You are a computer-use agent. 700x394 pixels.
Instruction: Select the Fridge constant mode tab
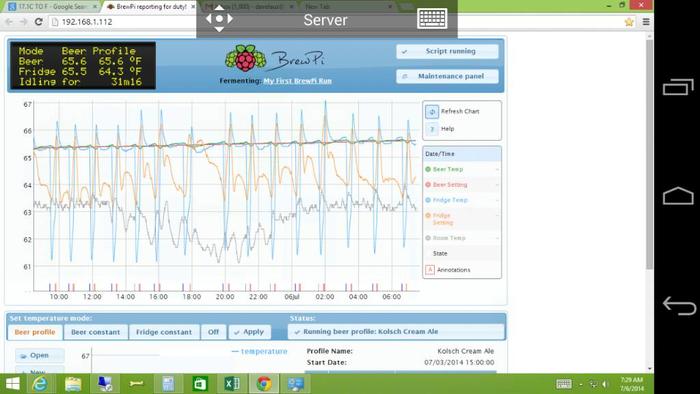164,332
